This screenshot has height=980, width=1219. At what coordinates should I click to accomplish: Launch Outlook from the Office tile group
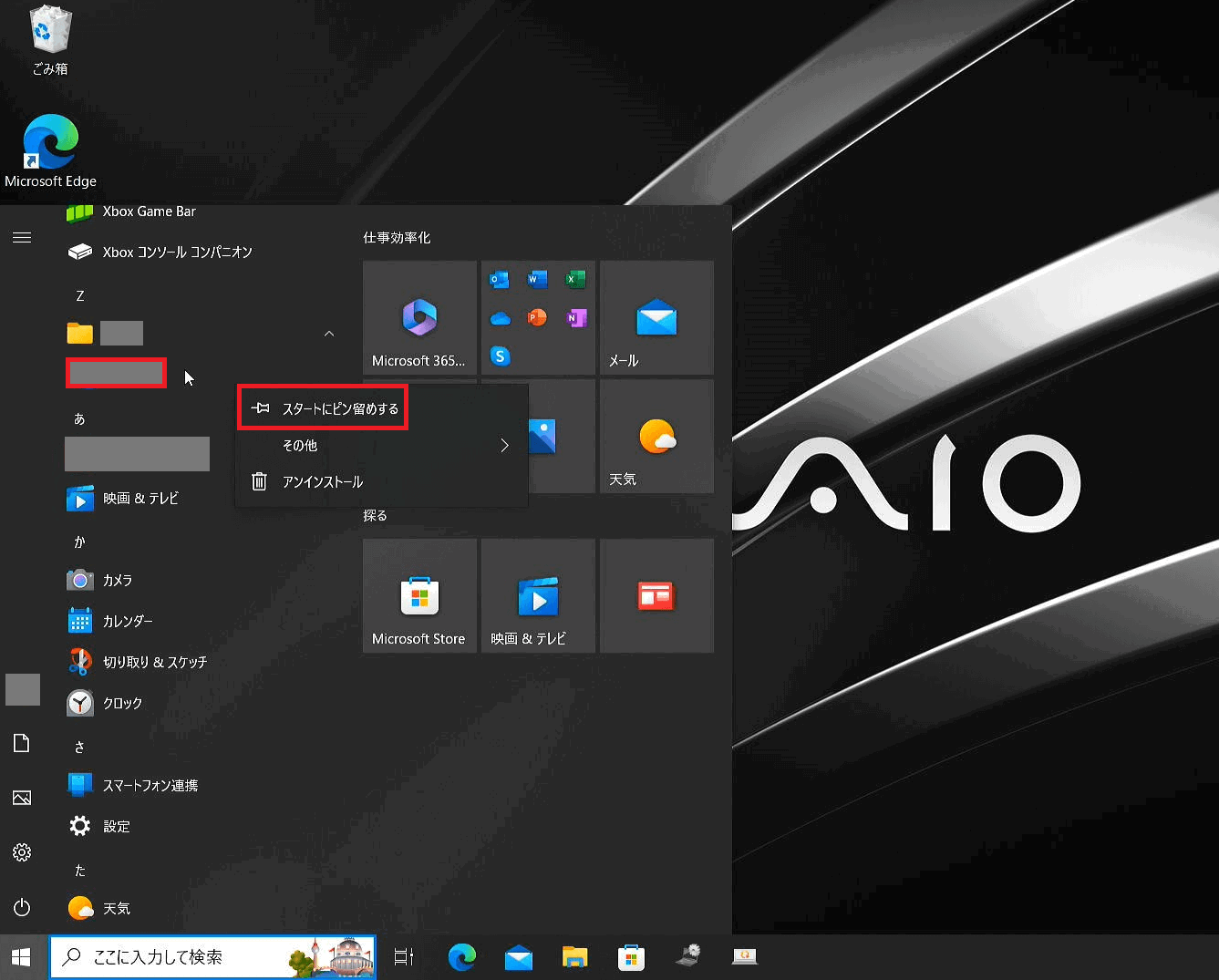500,280
